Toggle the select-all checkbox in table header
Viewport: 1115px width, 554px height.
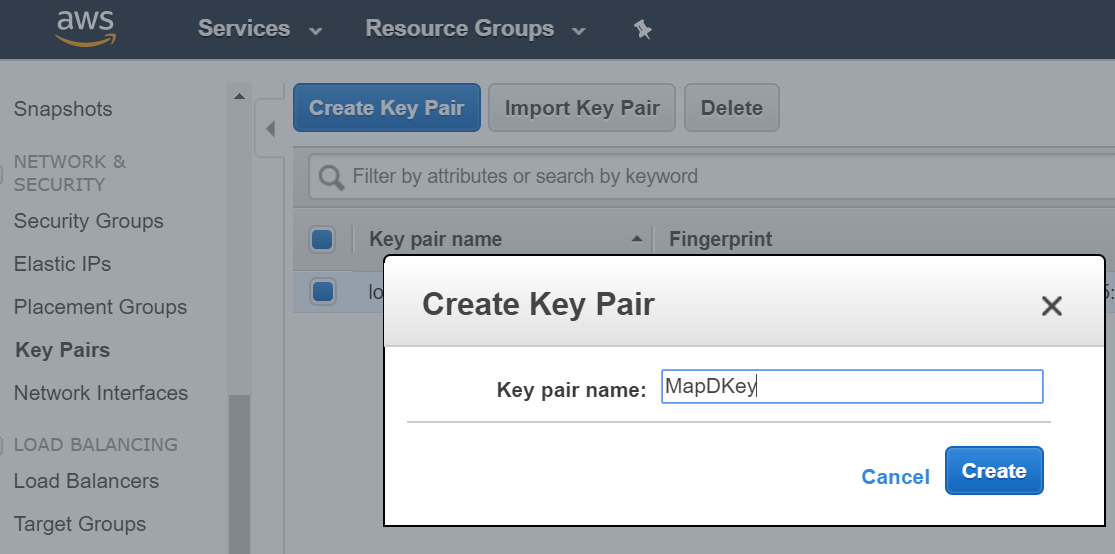click(x=322, y=239)
